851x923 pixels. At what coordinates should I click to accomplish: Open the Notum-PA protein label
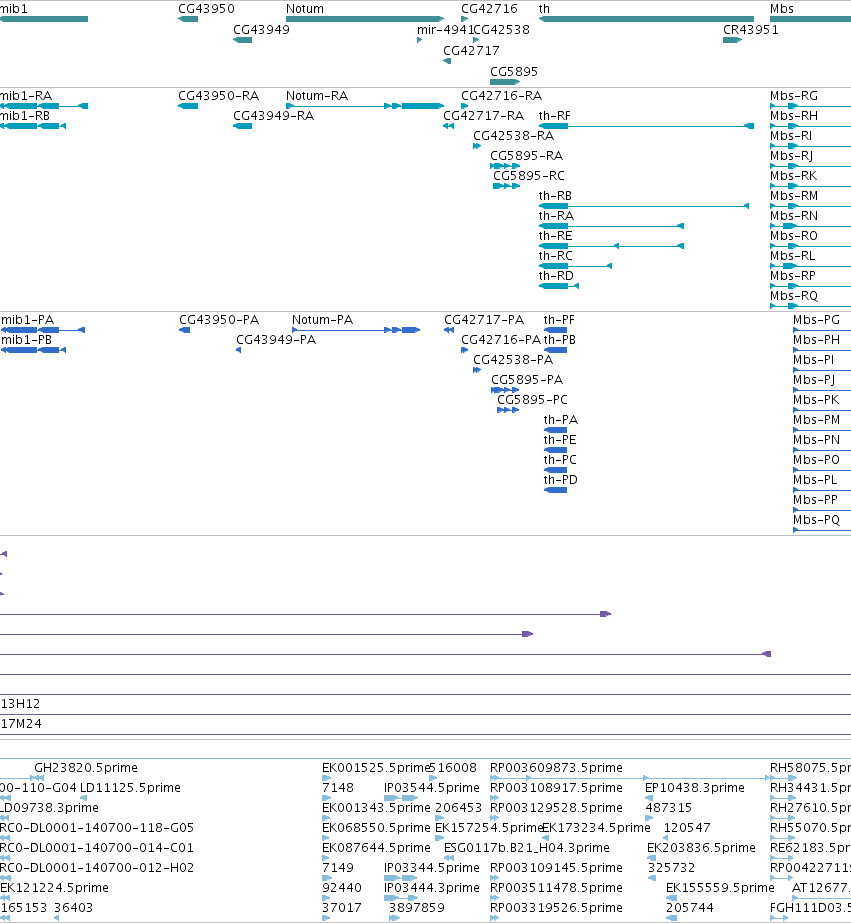[323, 320]
